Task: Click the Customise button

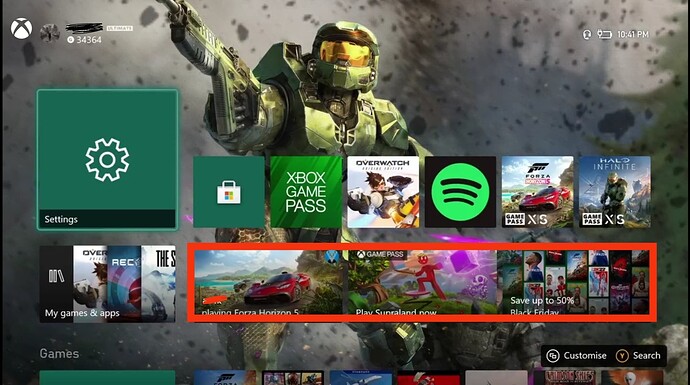Action: point(577,356)
